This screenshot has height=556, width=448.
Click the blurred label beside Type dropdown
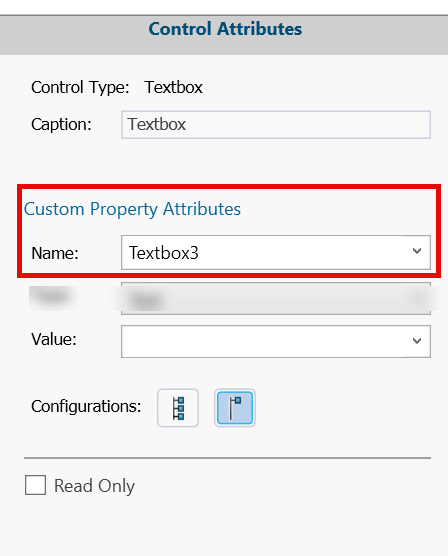tap(53, 297)
